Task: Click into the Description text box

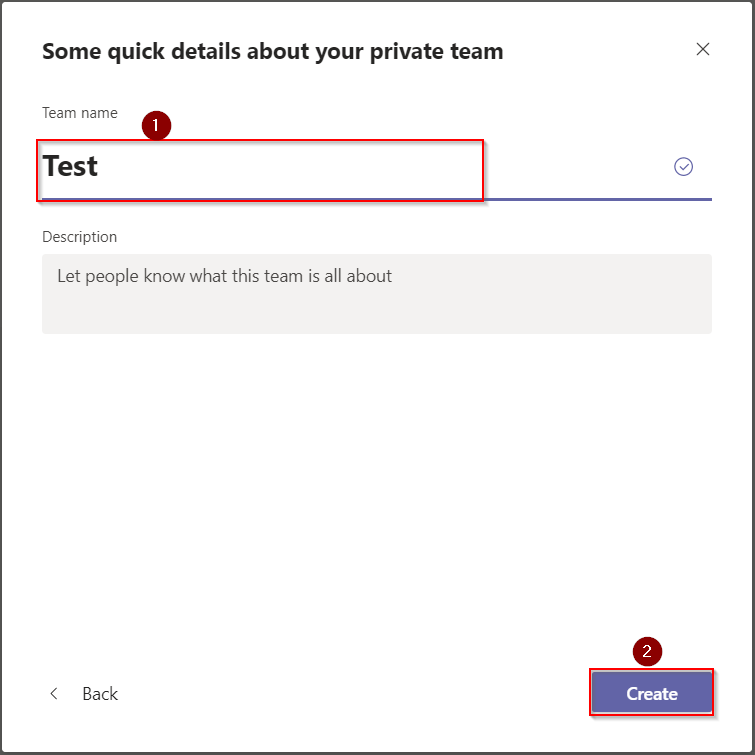Action: tap(376, 293)
